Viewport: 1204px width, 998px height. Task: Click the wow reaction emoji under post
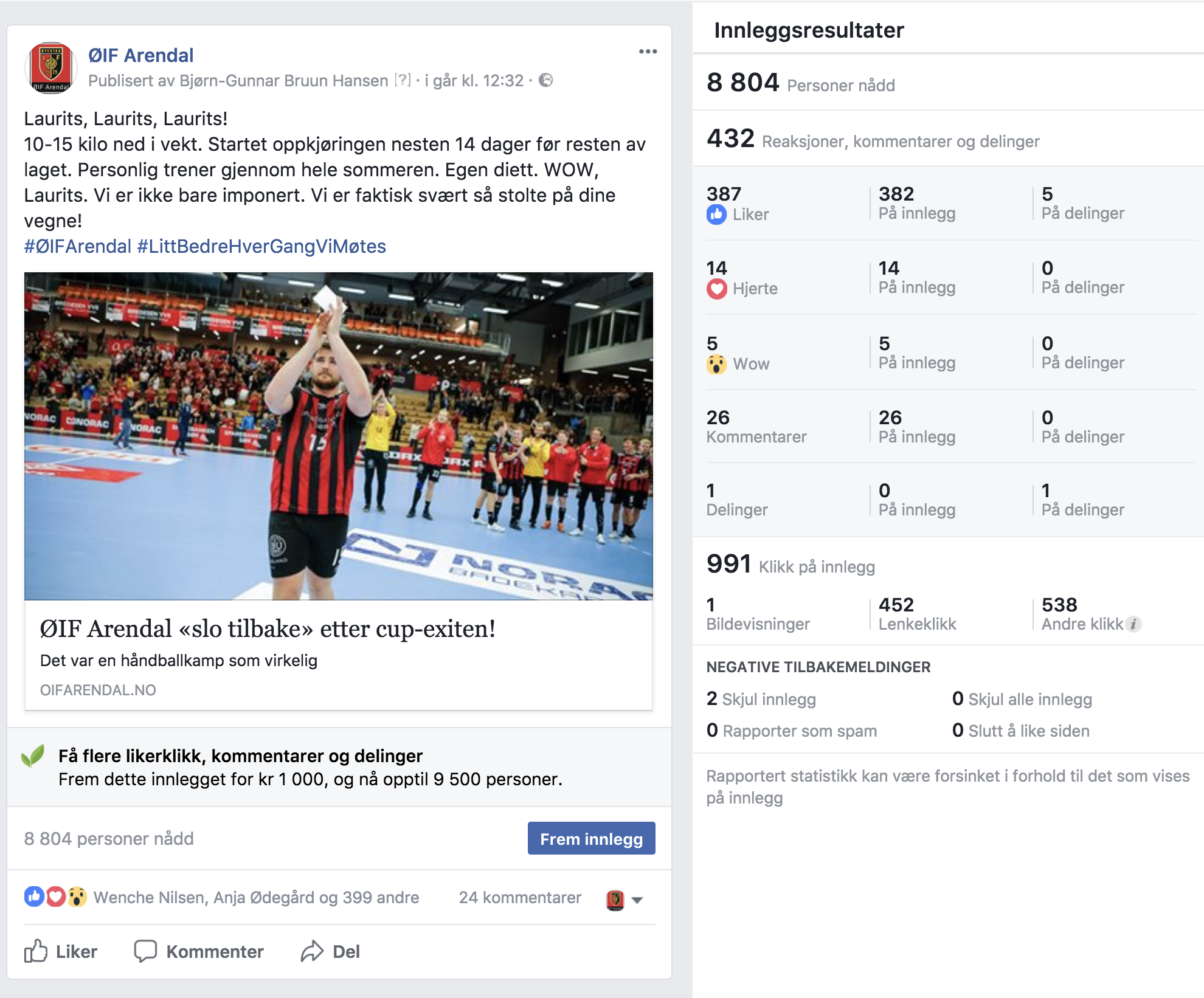tap(77, 897)
